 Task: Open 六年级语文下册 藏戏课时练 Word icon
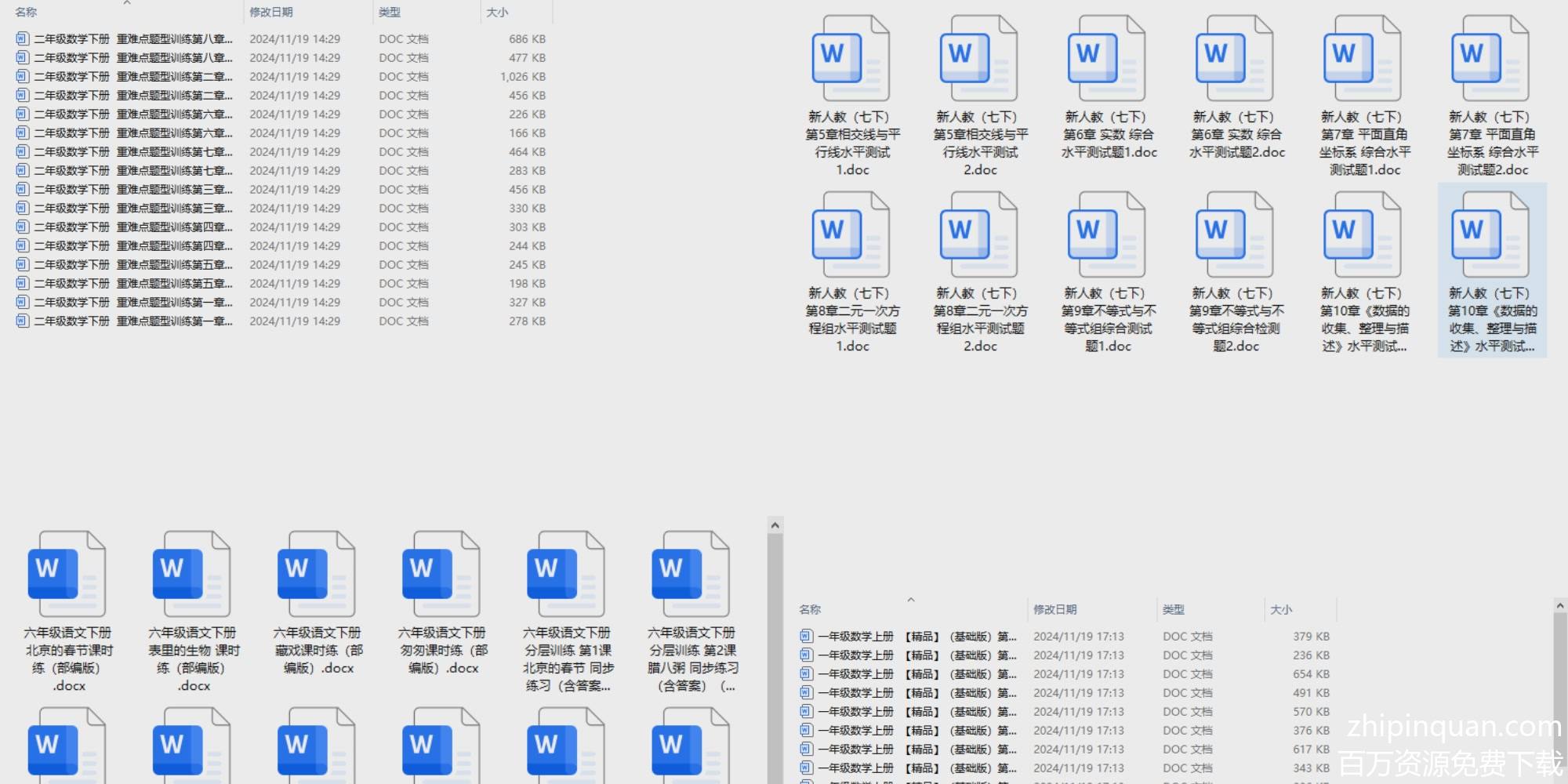pyautogui.click(x=316, y=574)
